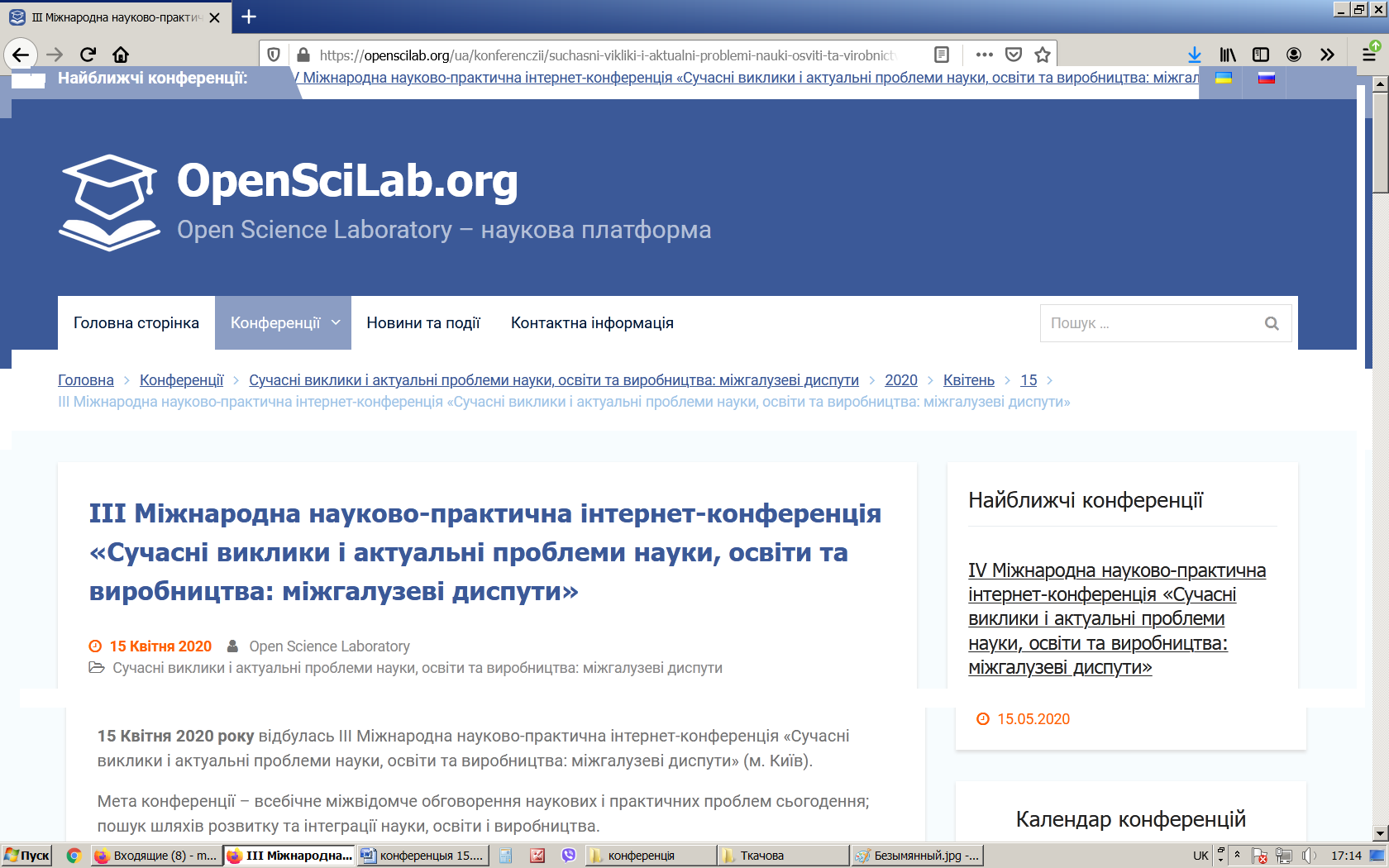
Task: Switch site language to Russian flag
Action: [1266, 79]
